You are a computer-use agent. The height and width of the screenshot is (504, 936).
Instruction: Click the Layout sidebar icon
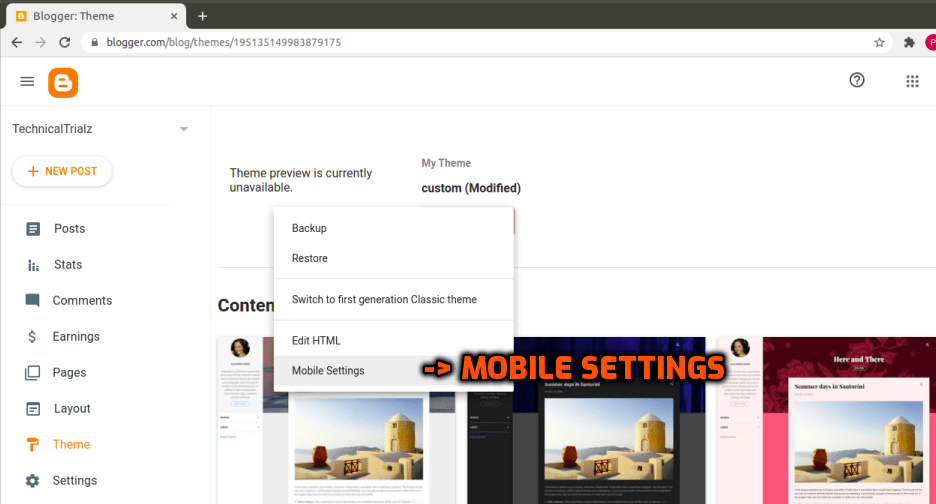(33, 408)
